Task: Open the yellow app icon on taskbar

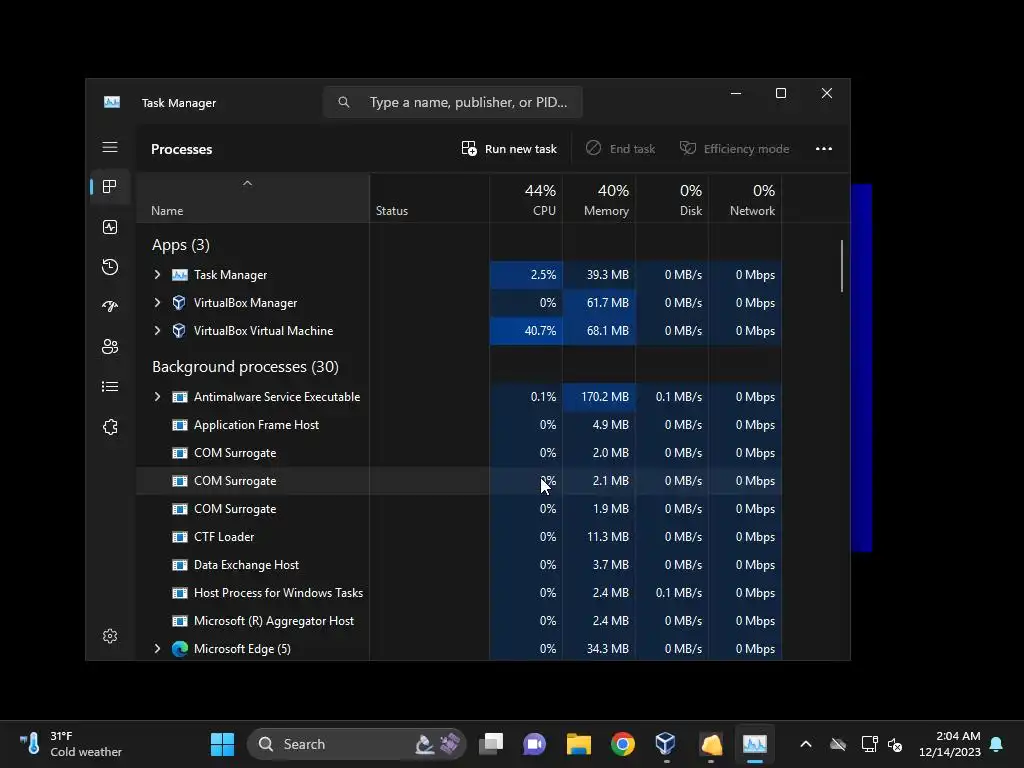Action: point(711,744)
